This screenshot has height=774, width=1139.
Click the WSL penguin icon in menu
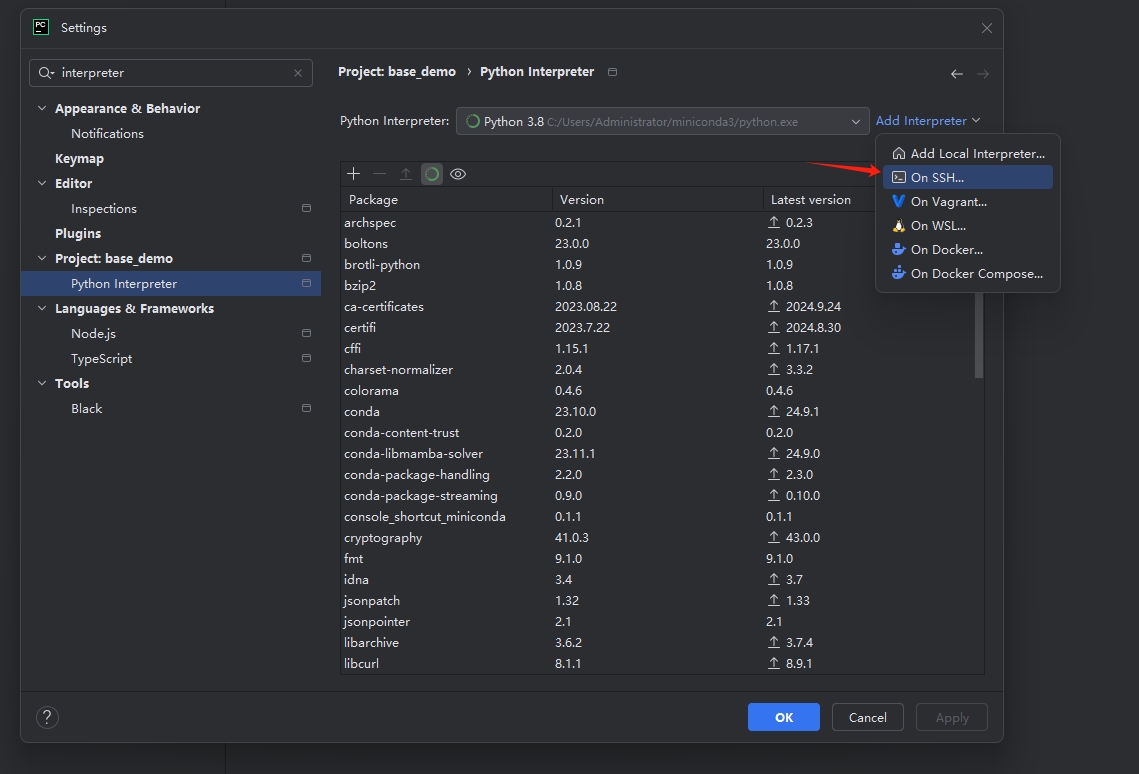pos(899,226)
